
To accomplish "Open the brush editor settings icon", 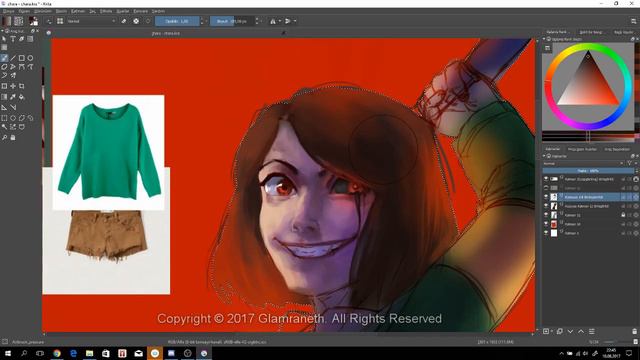I will point(49,21).
